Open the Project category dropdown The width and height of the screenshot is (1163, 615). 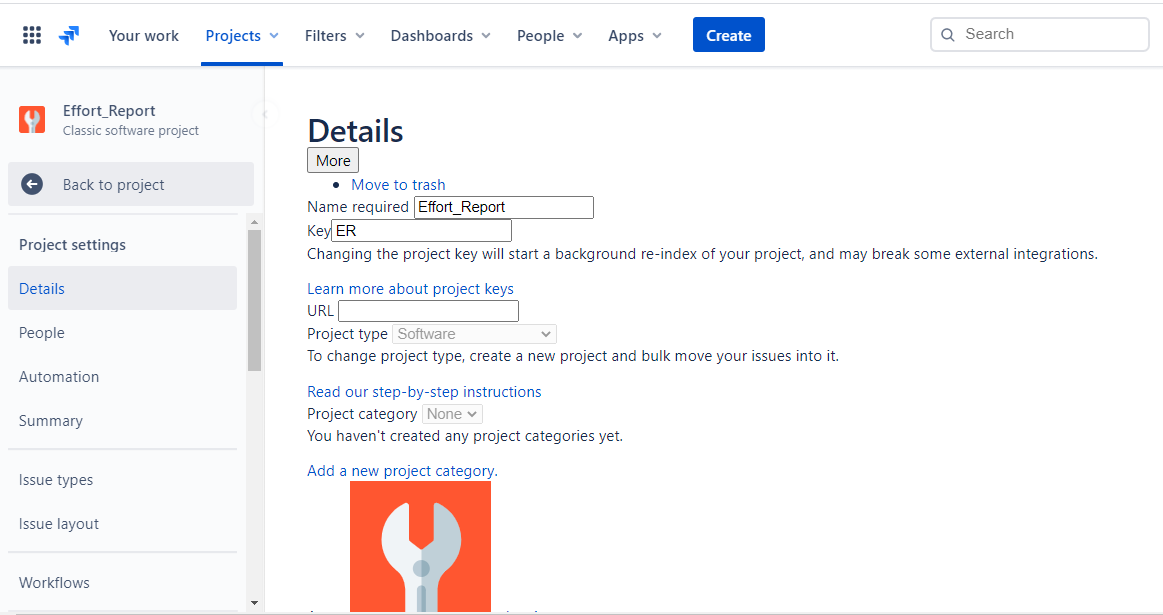(452, 414)
